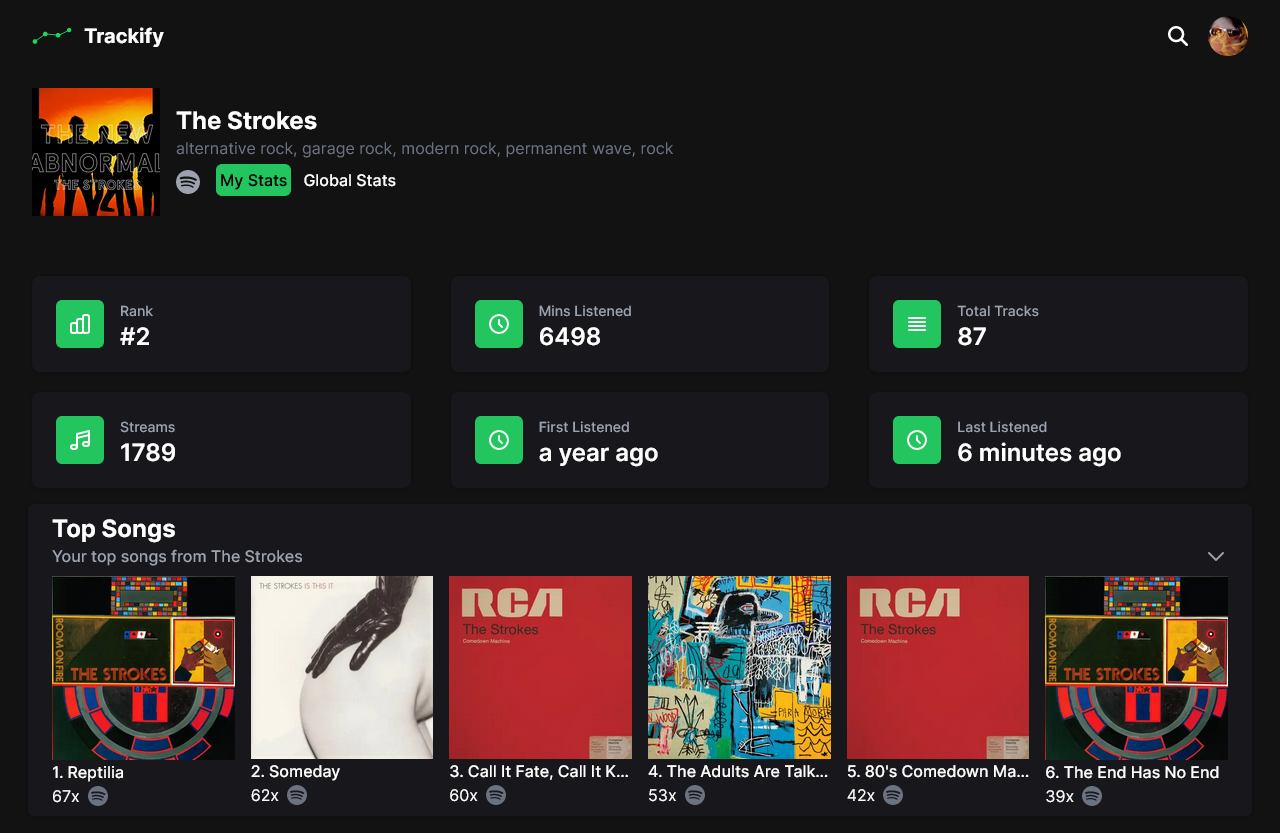Click the Spotify icon under Reptilia
The image size is (1280, 833).
[98, 796]
